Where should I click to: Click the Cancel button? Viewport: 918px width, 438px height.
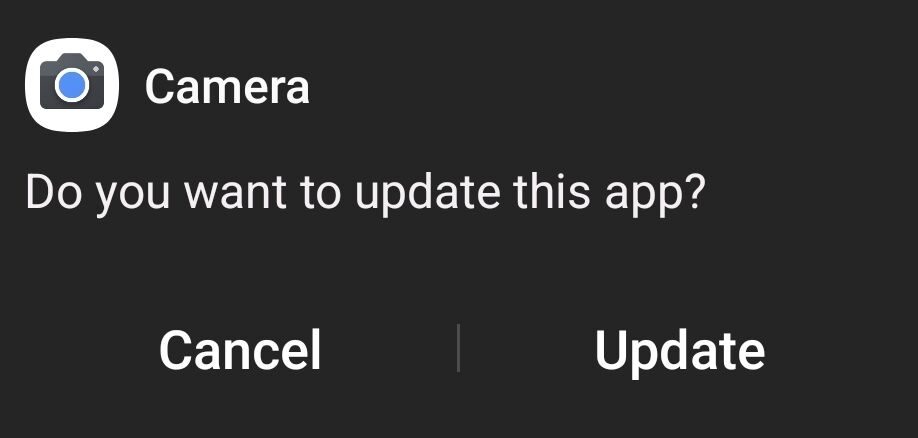[x=240, y=350]
